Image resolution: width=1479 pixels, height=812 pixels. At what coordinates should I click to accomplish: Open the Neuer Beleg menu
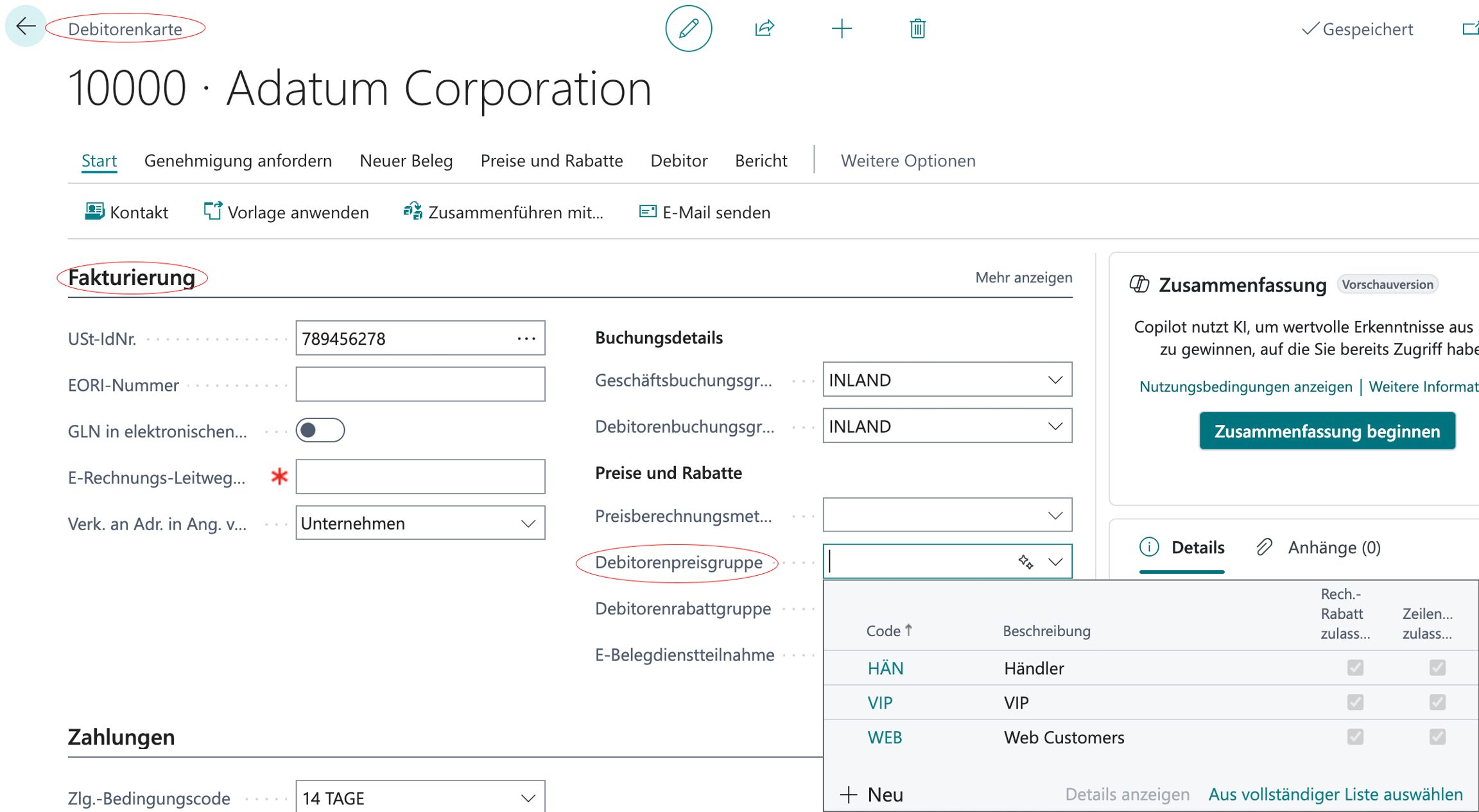point(406,160)
